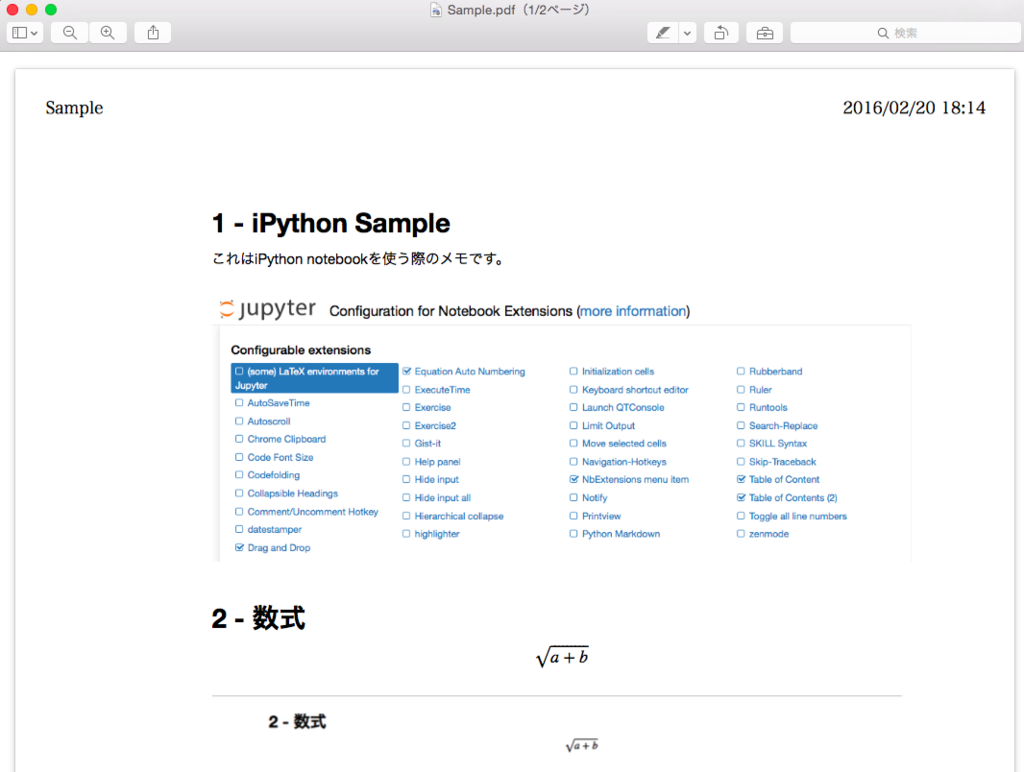
Task: Click Hide input all extension
Action: (x=442, y=497)
